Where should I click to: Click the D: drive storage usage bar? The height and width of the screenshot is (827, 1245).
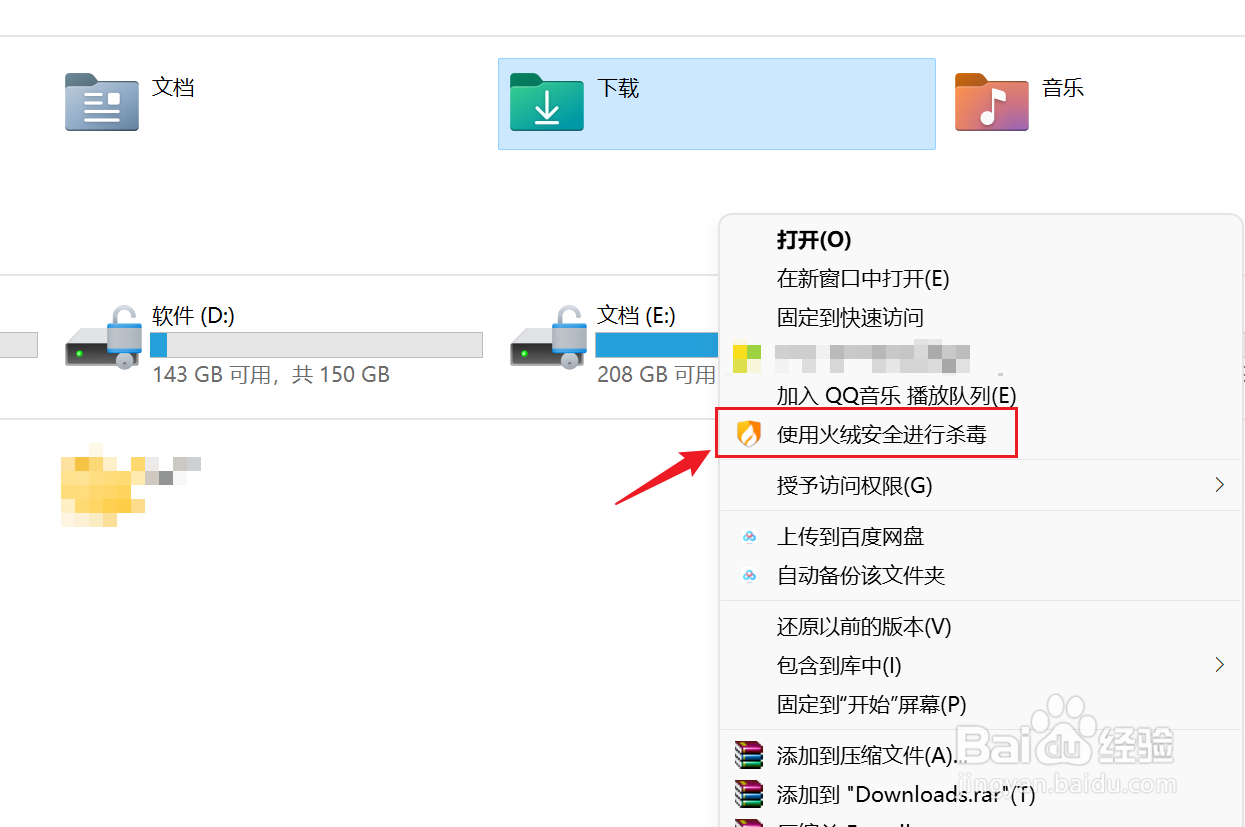[316, 345]
